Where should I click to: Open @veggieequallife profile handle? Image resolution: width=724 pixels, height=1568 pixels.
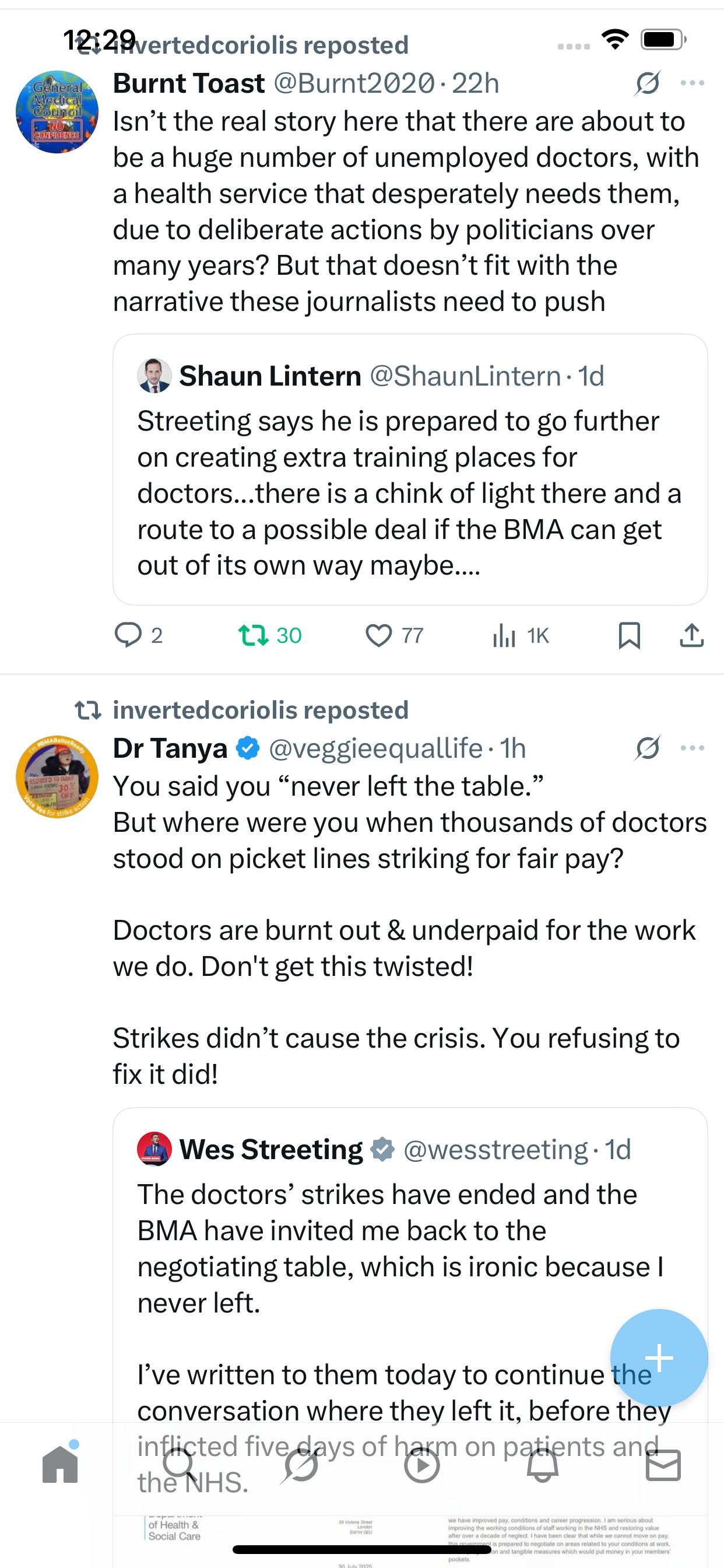point(375,748)
